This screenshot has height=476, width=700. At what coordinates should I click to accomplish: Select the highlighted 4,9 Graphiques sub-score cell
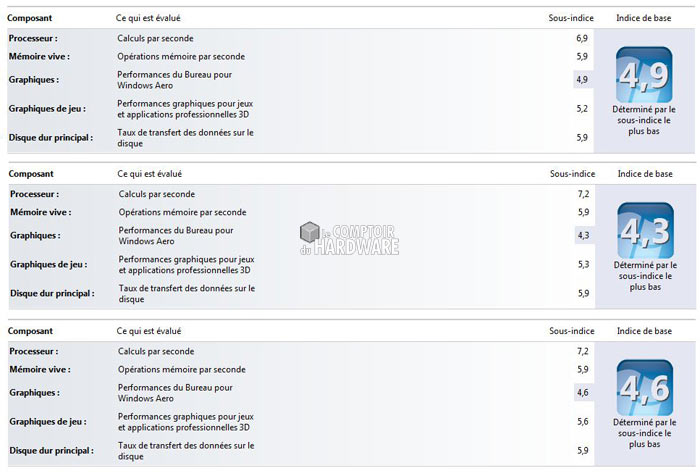pos(582,79)
